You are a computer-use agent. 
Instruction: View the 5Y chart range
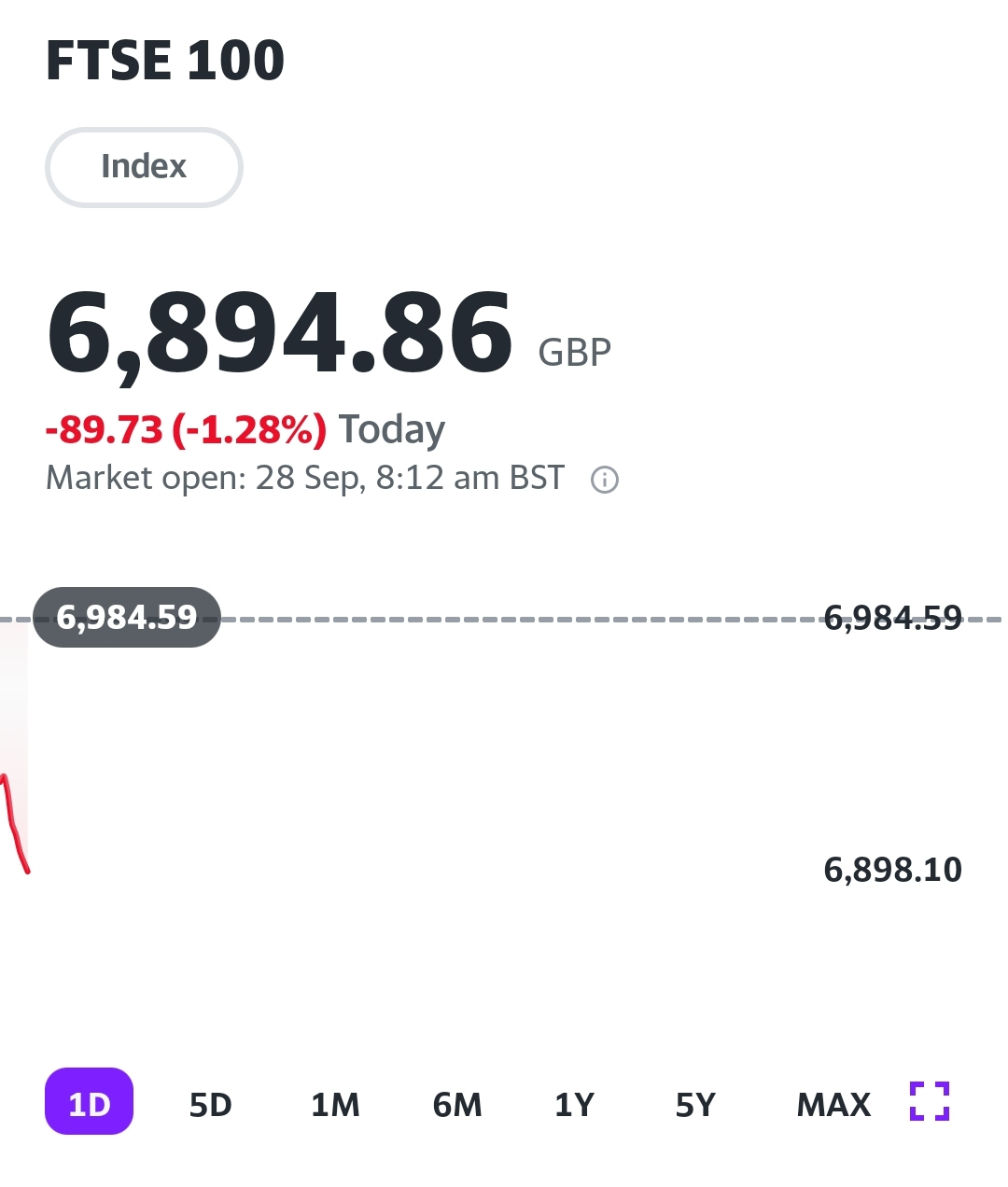pyautogui.click(x=695, y=1105)
